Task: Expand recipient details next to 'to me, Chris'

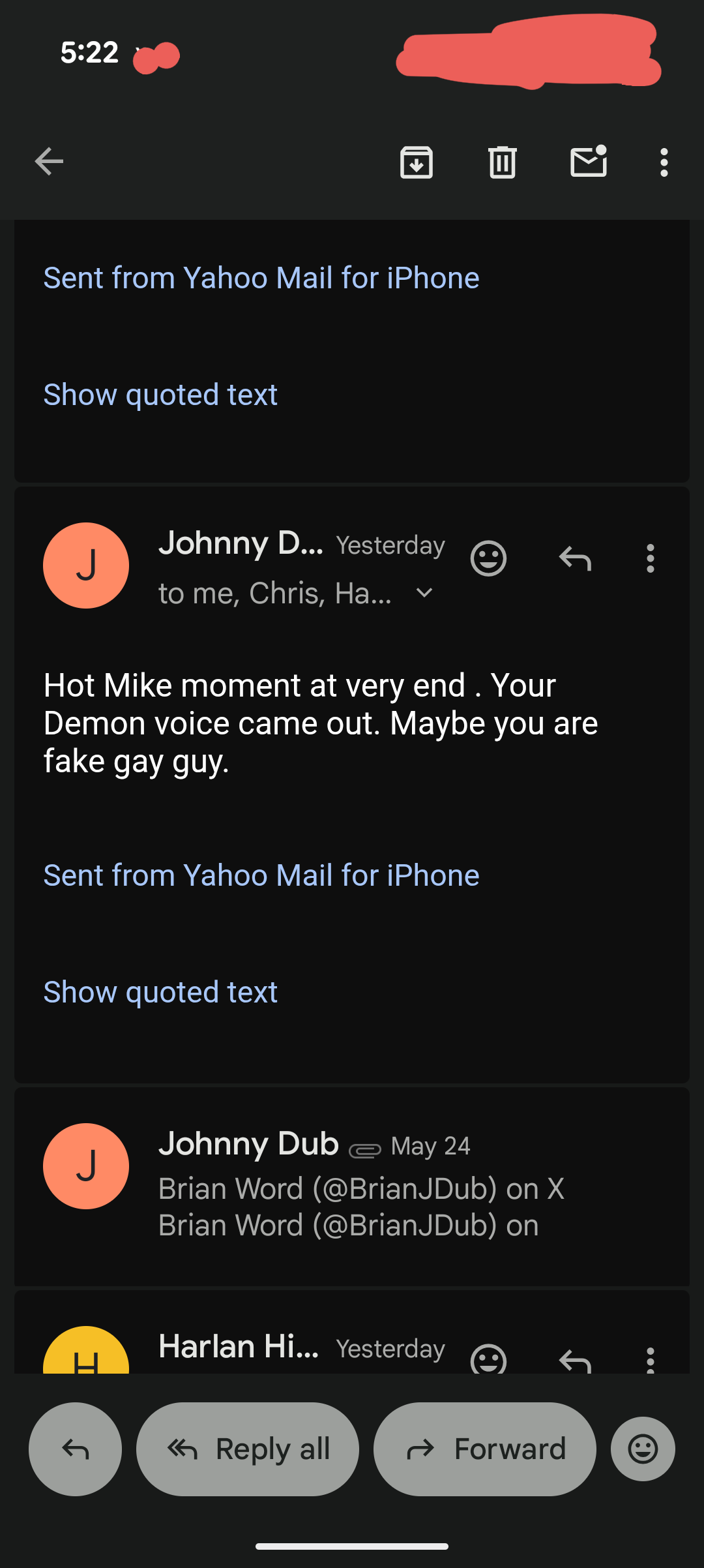Action: point(424,593)
